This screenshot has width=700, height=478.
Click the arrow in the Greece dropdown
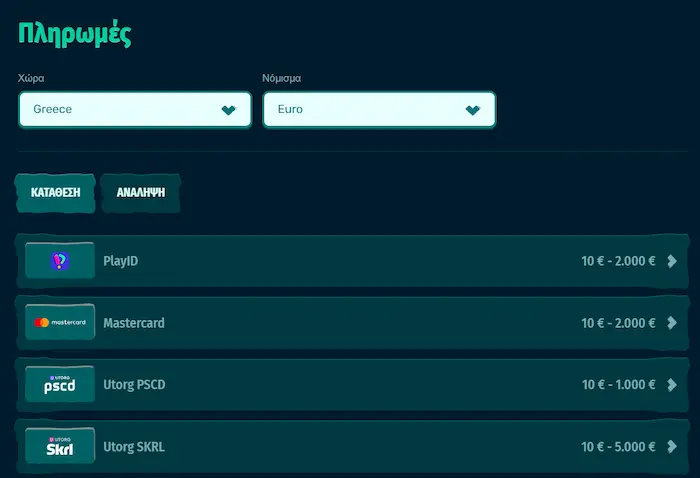[229, 110]
